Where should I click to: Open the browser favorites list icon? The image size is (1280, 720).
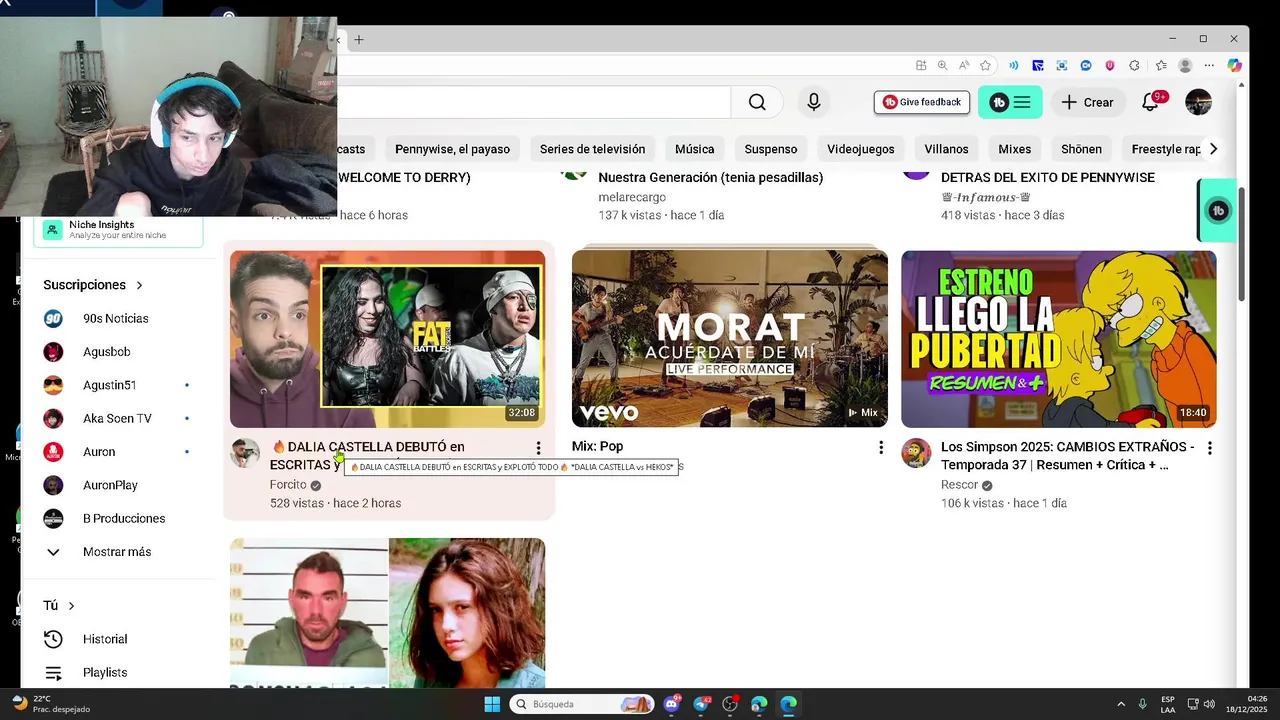point(1160,65)
